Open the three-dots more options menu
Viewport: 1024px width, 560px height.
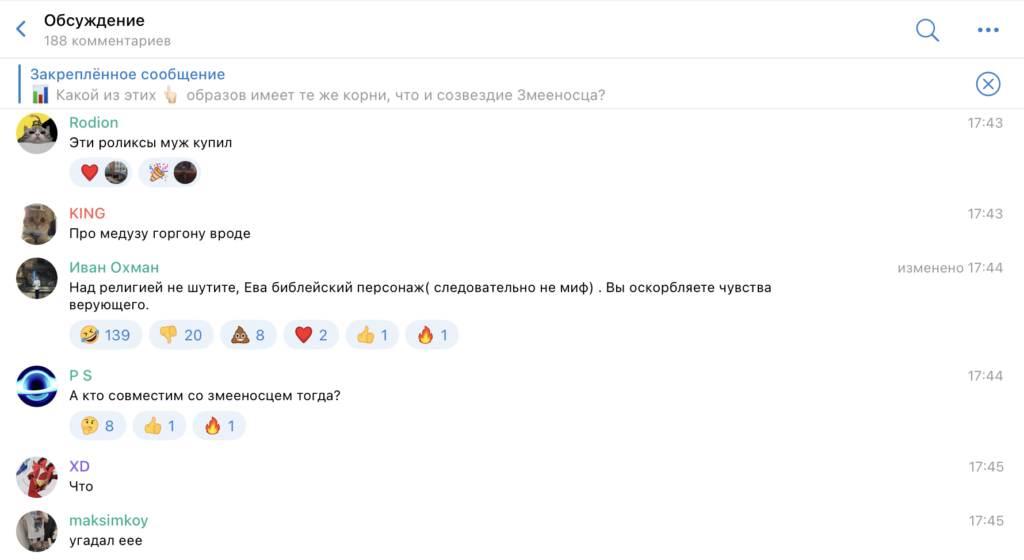988,30
